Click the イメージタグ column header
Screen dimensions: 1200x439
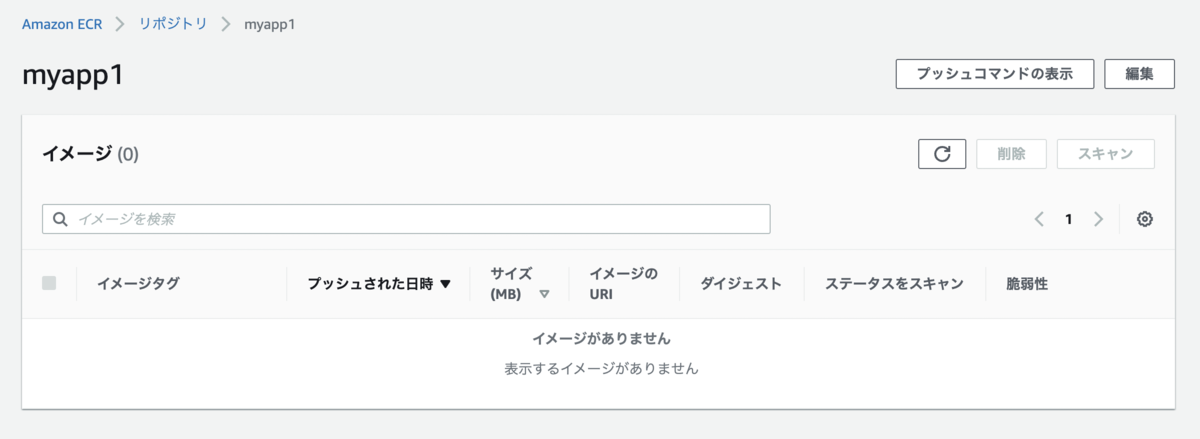tap(138, 284)
